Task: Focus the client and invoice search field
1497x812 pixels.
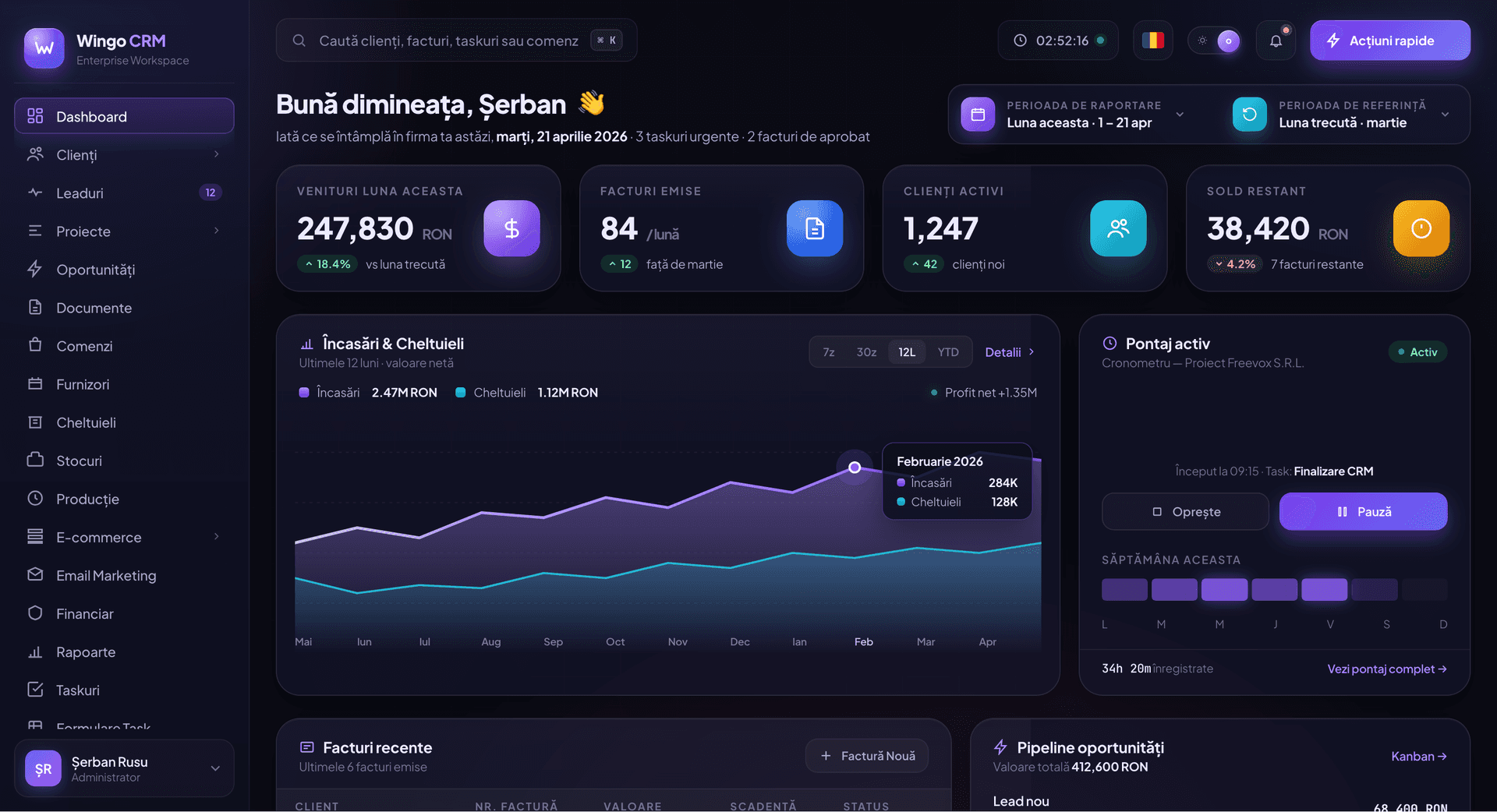Action: [x=448, y=41]
